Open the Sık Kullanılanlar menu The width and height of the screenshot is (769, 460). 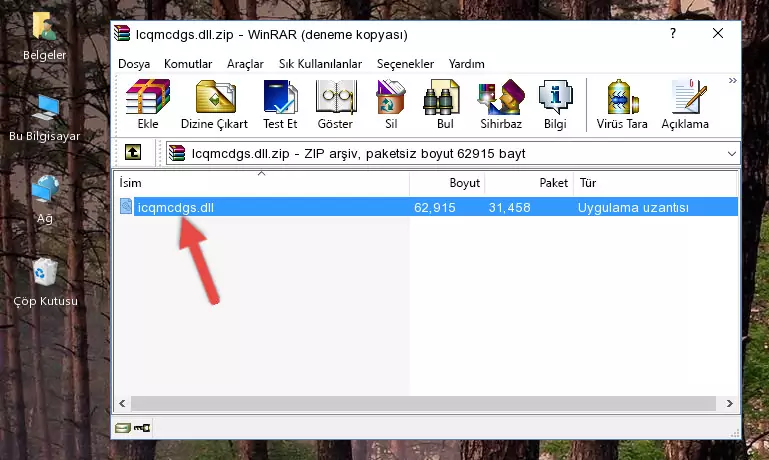[320, 64]
